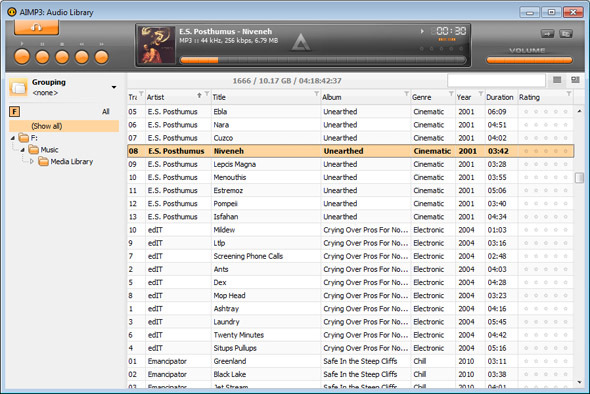Screen dimensions: 590x394
Task: Set rating stars for the Ashtray row
Action: point(546,309)
